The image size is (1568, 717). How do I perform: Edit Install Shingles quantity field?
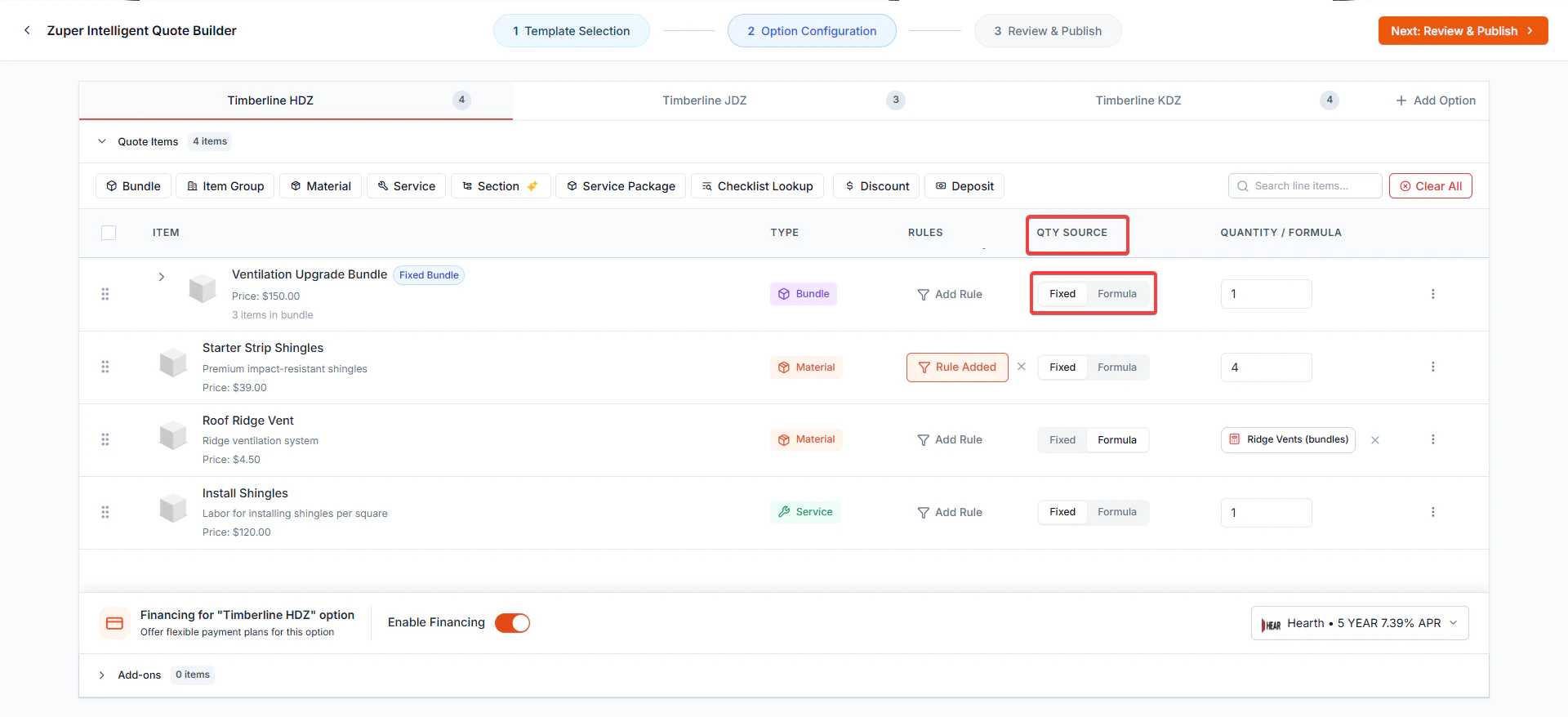1266,513
